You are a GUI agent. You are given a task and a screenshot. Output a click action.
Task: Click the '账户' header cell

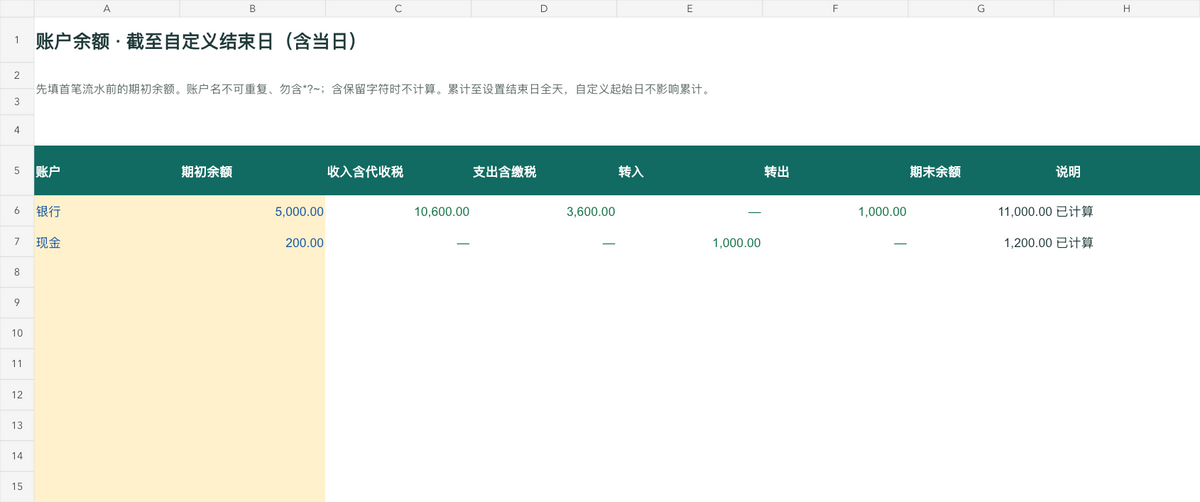coord(107,171)
